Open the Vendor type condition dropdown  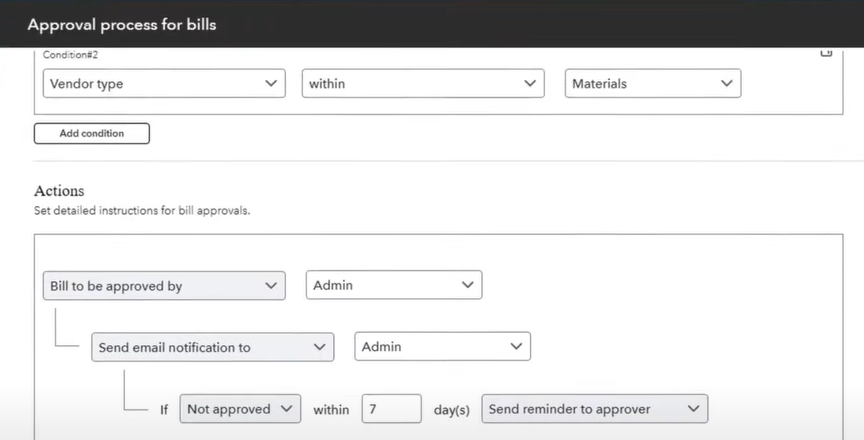164,83
